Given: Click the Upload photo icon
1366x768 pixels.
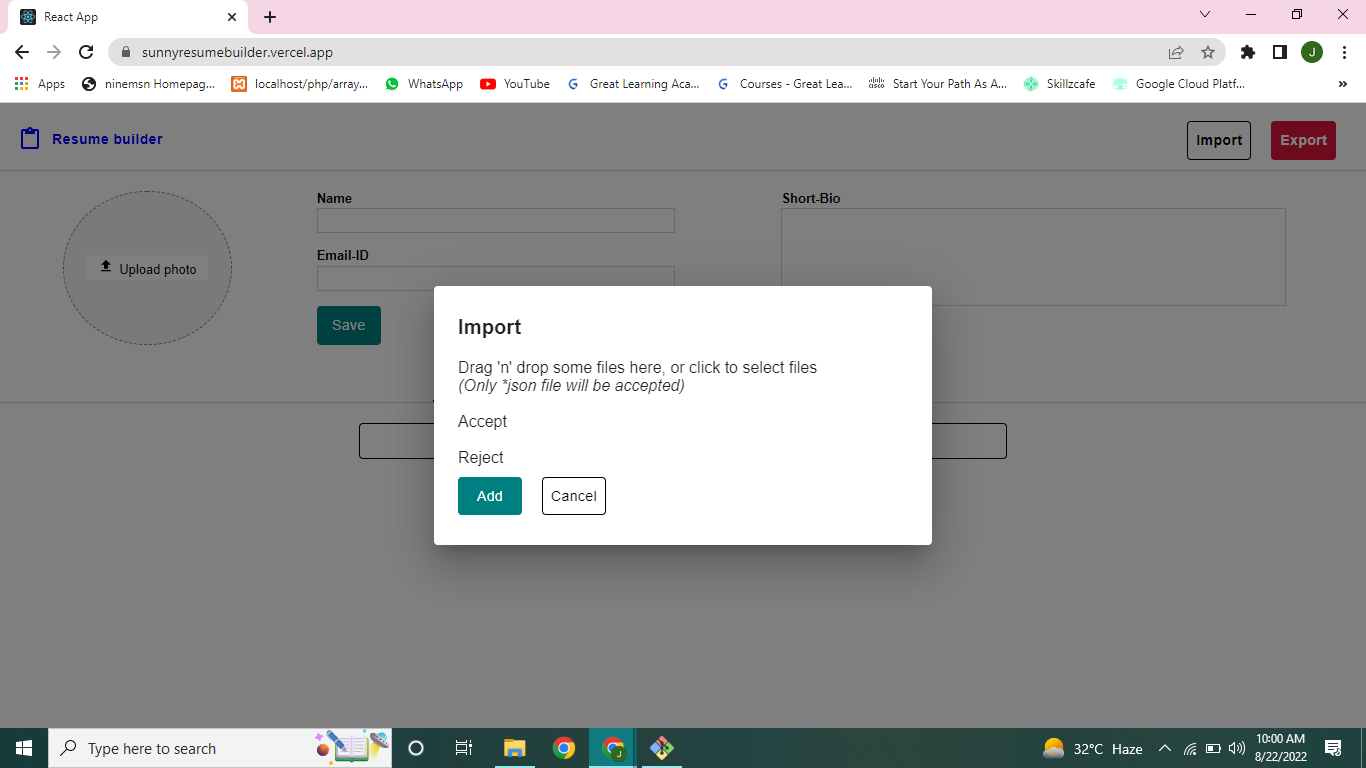Looking at the screenshot, I should [x=105, y=267].
